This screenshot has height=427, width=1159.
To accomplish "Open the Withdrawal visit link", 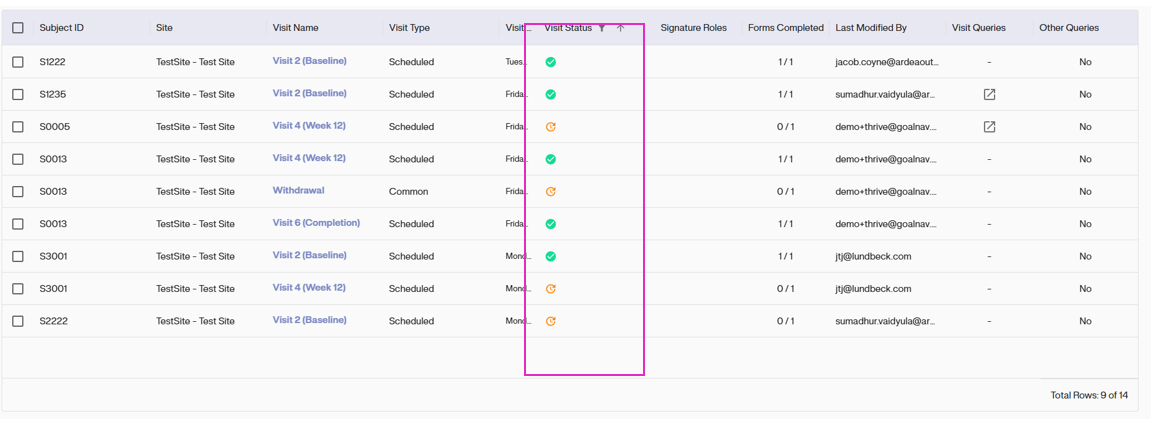I will (x=298, y=191).
